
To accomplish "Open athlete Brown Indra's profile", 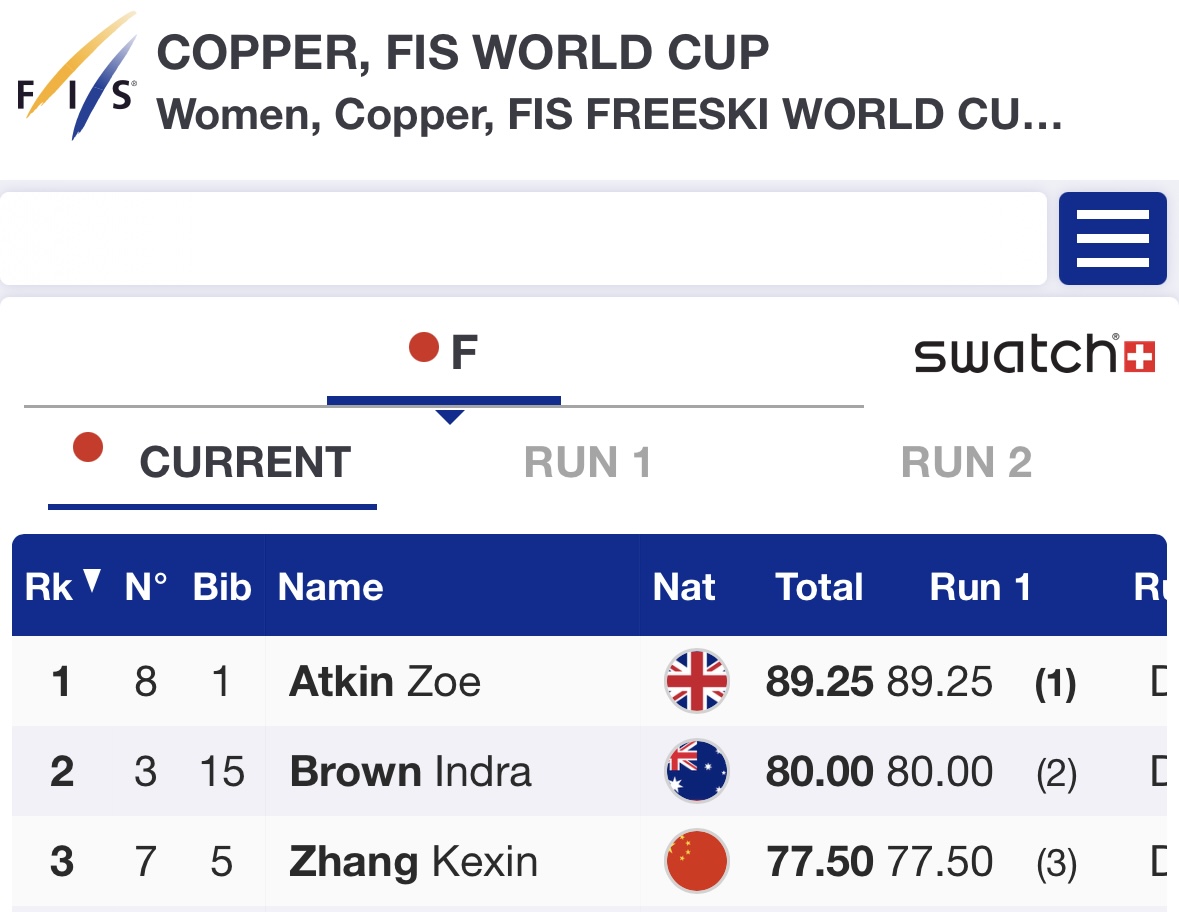I will point(410,772).
